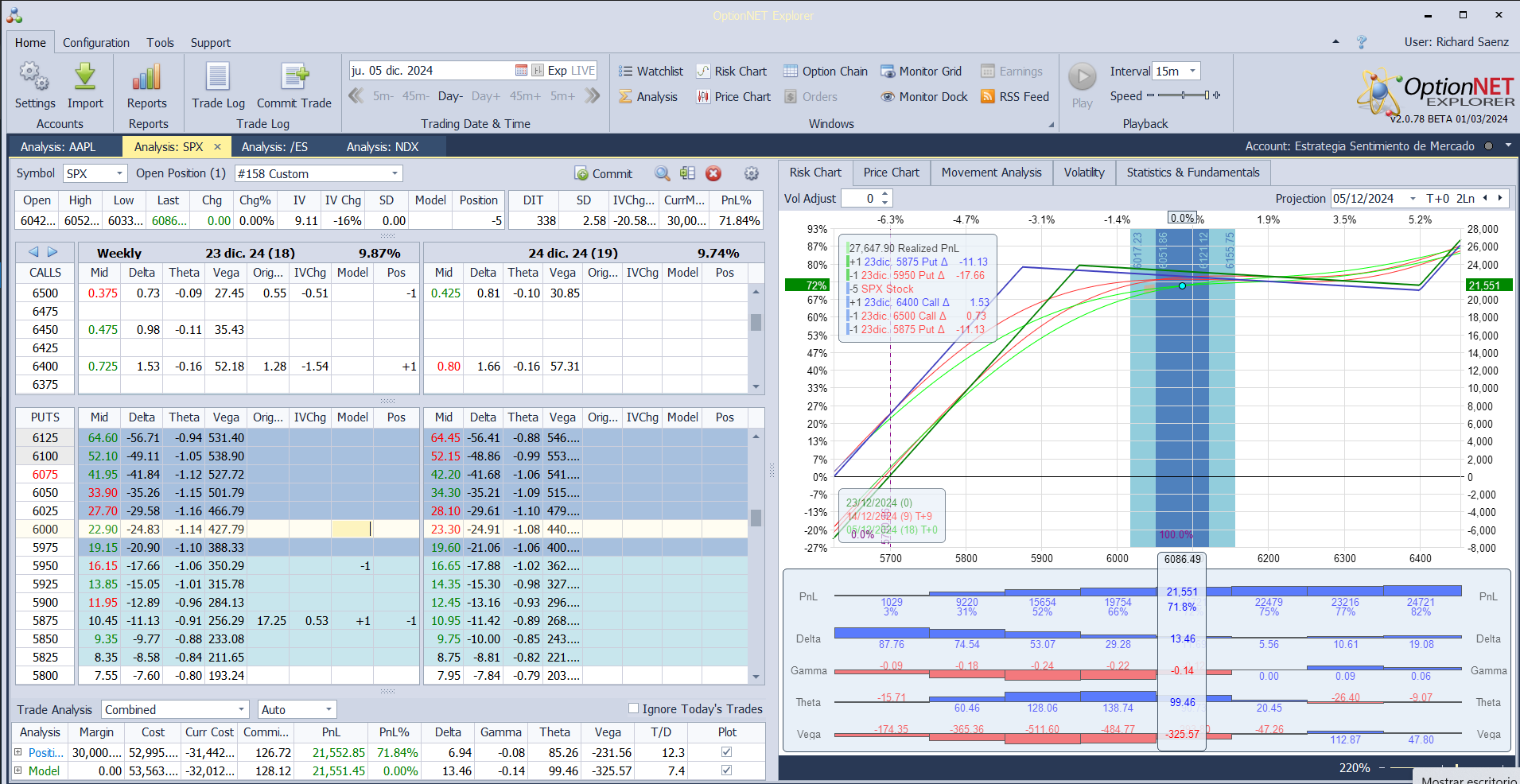The image size is (1520, 784).
Task: Toggle the 2Ln lines option
Action: point(1465,198)
